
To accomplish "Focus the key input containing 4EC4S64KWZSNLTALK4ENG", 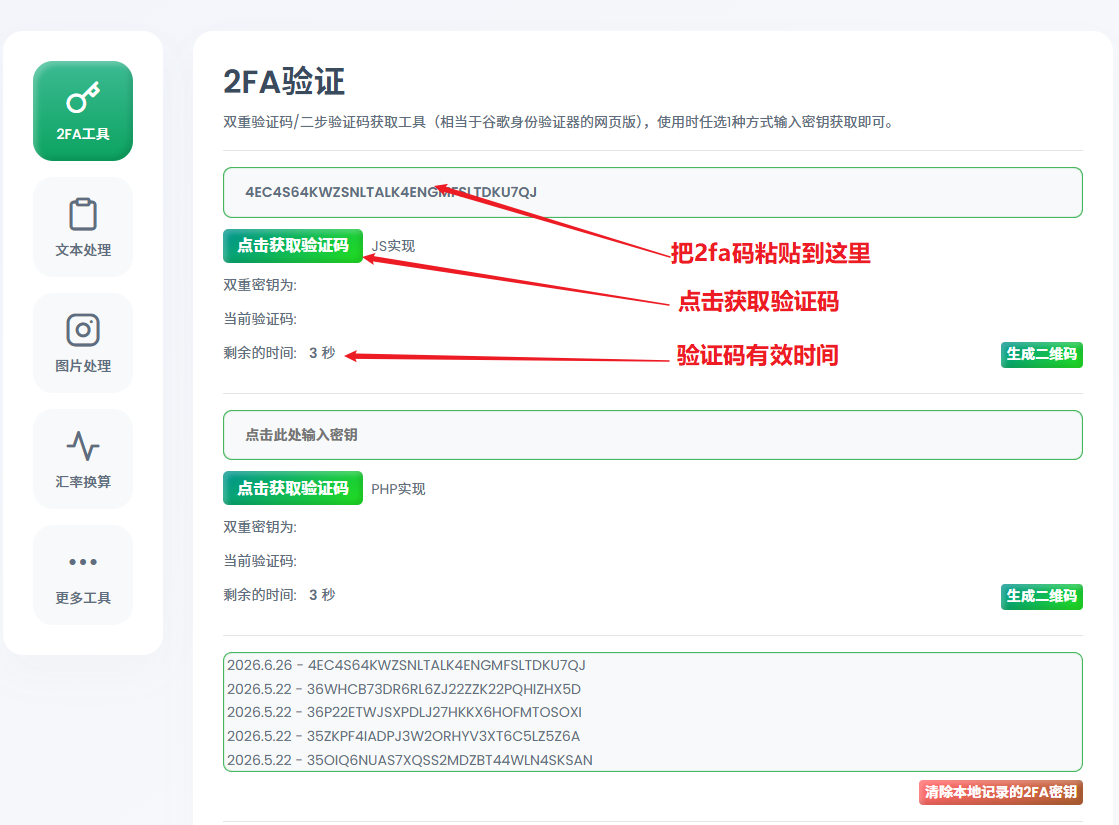I will click(x=652, y=193).
